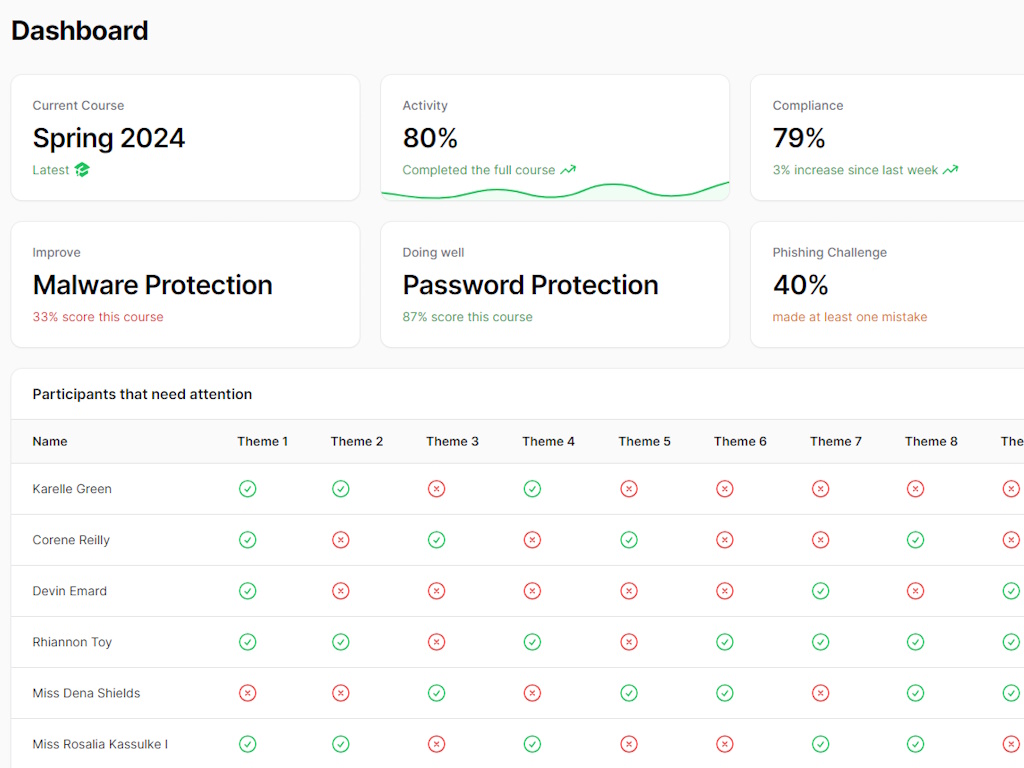Click the Activity sparkline chart

(555, 190)
